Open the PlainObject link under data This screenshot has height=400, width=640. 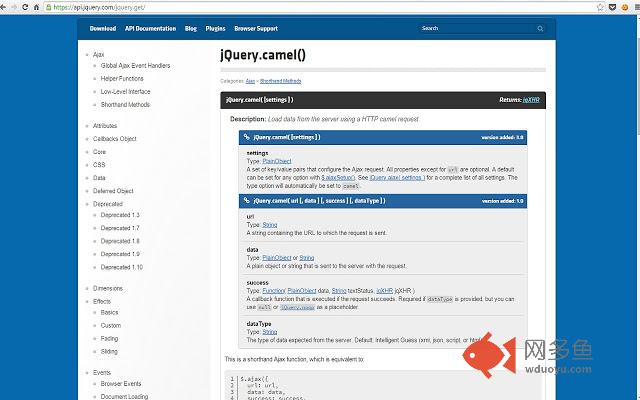click(277, 258)
